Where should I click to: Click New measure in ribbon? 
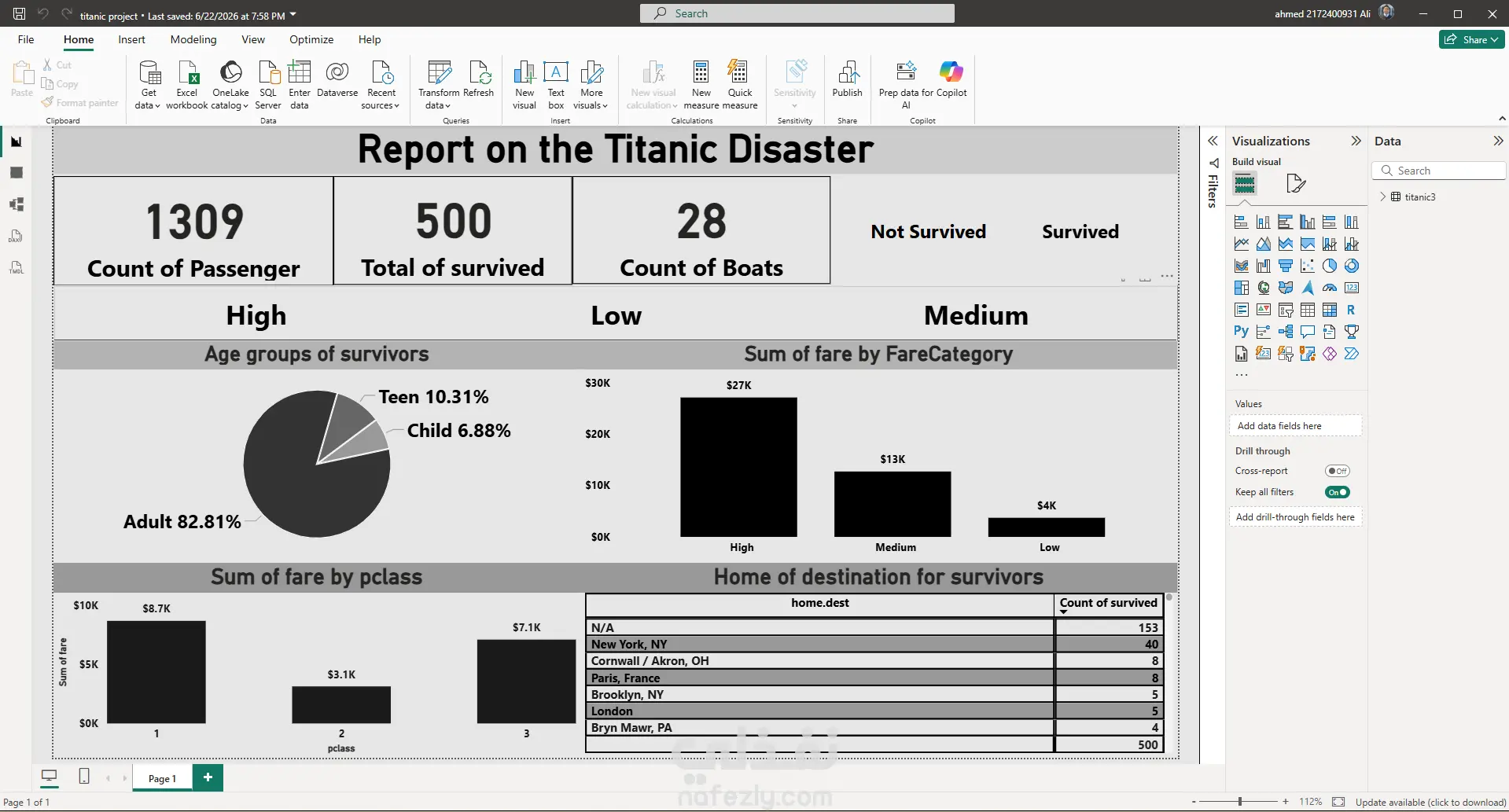[701, 85]
